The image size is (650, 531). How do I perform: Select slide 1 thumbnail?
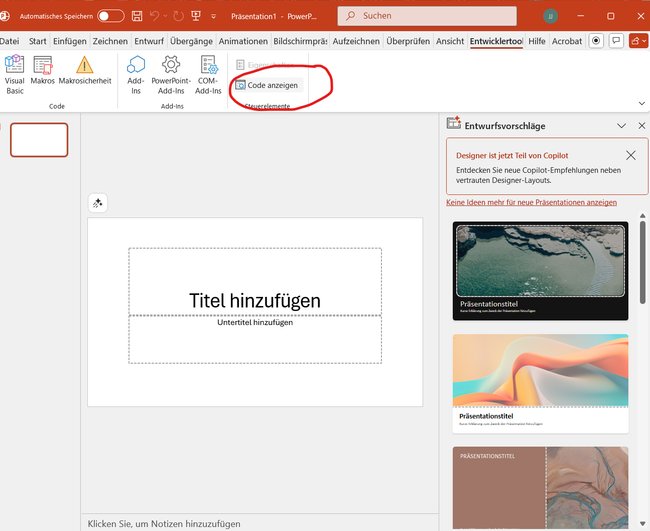click(x=39, y=140)
